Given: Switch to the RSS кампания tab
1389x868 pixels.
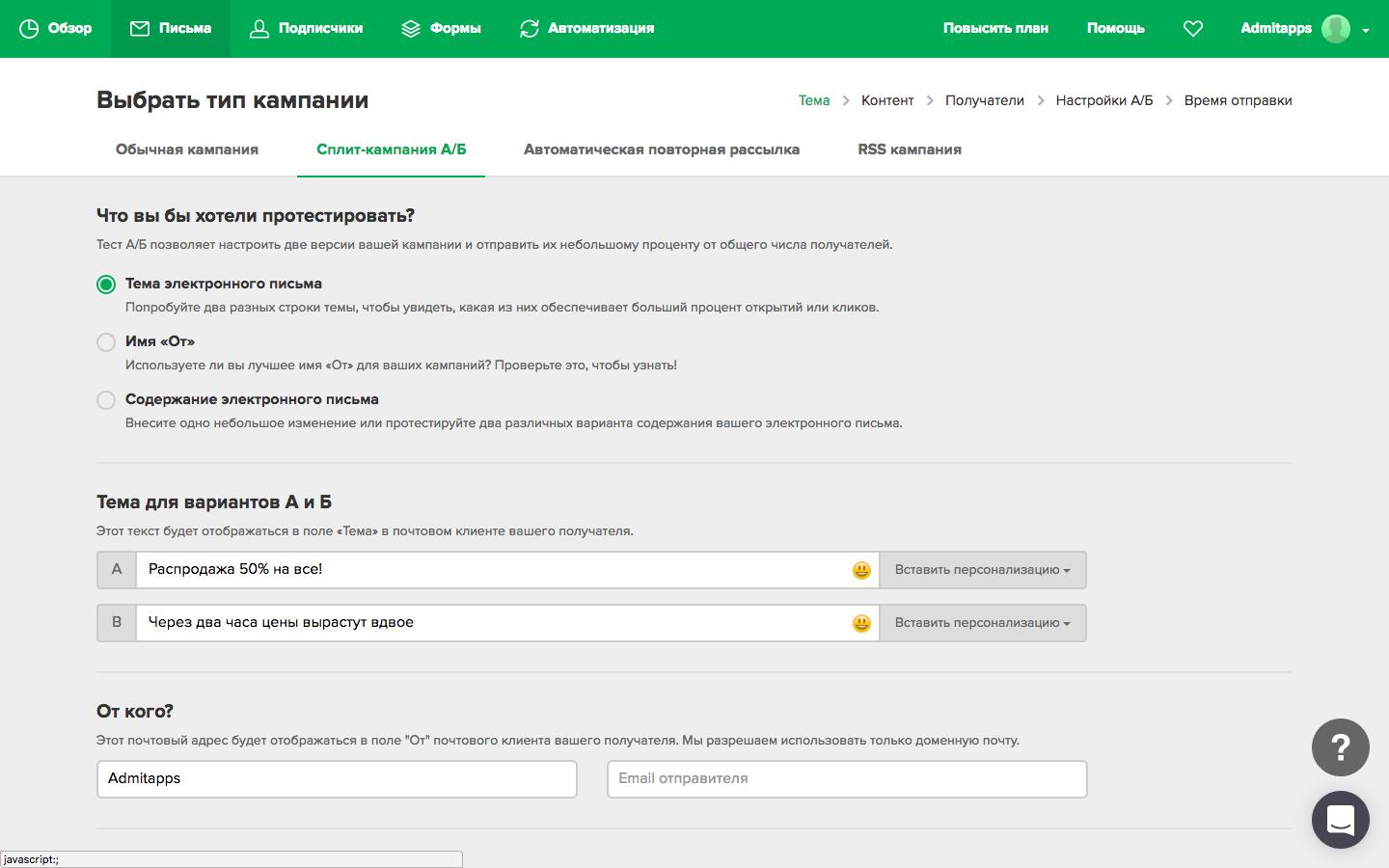Looking at the screenshot, I should pos(909,149).
